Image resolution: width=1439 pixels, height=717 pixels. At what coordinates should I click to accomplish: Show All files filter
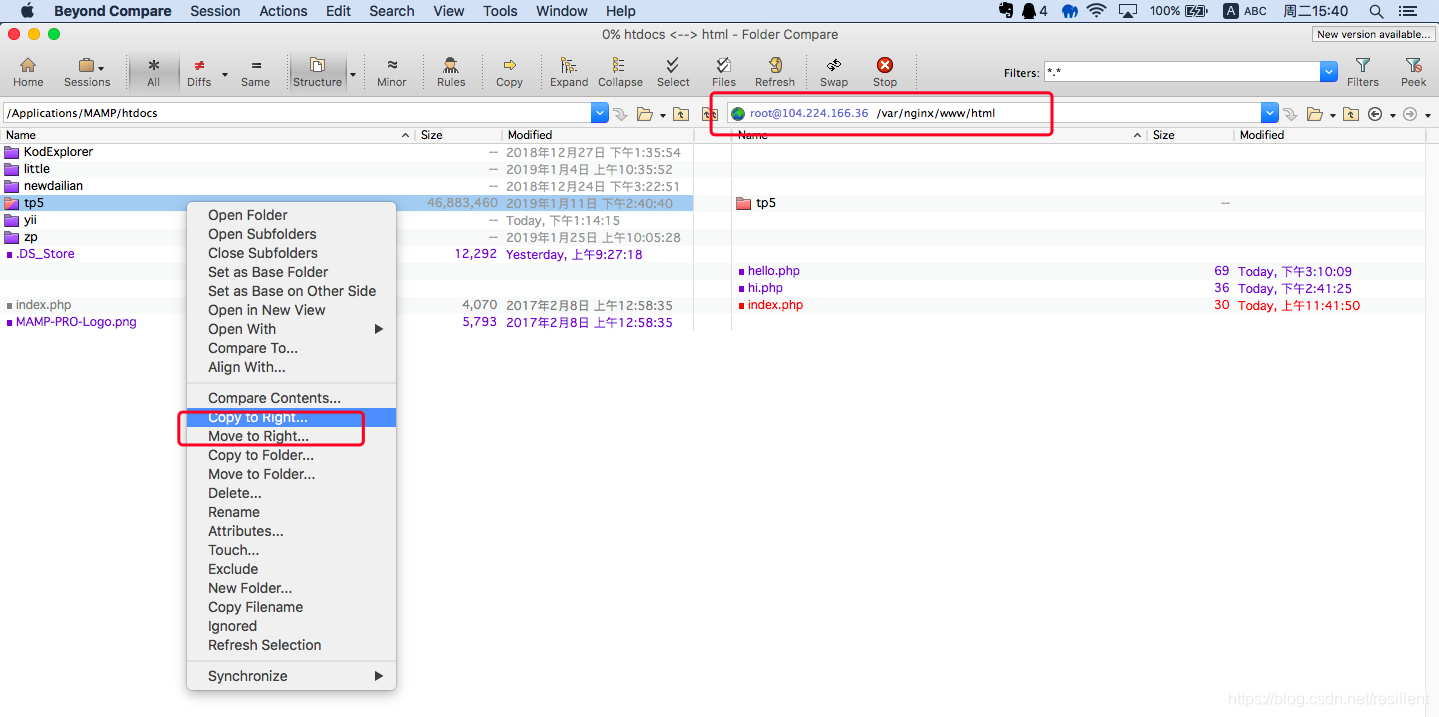click(x=153, y=72)
